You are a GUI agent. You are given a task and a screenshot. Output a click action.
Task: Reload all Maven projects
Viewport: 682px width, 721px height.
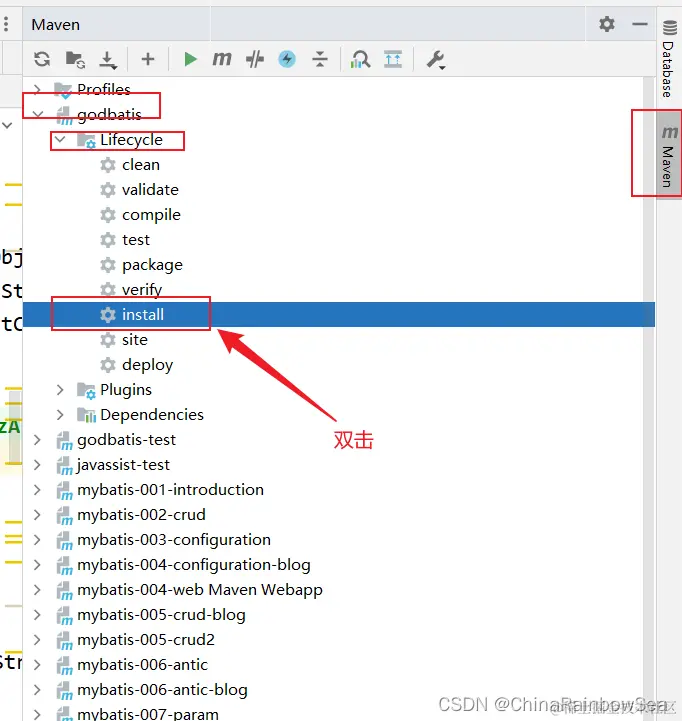(42, 59)
